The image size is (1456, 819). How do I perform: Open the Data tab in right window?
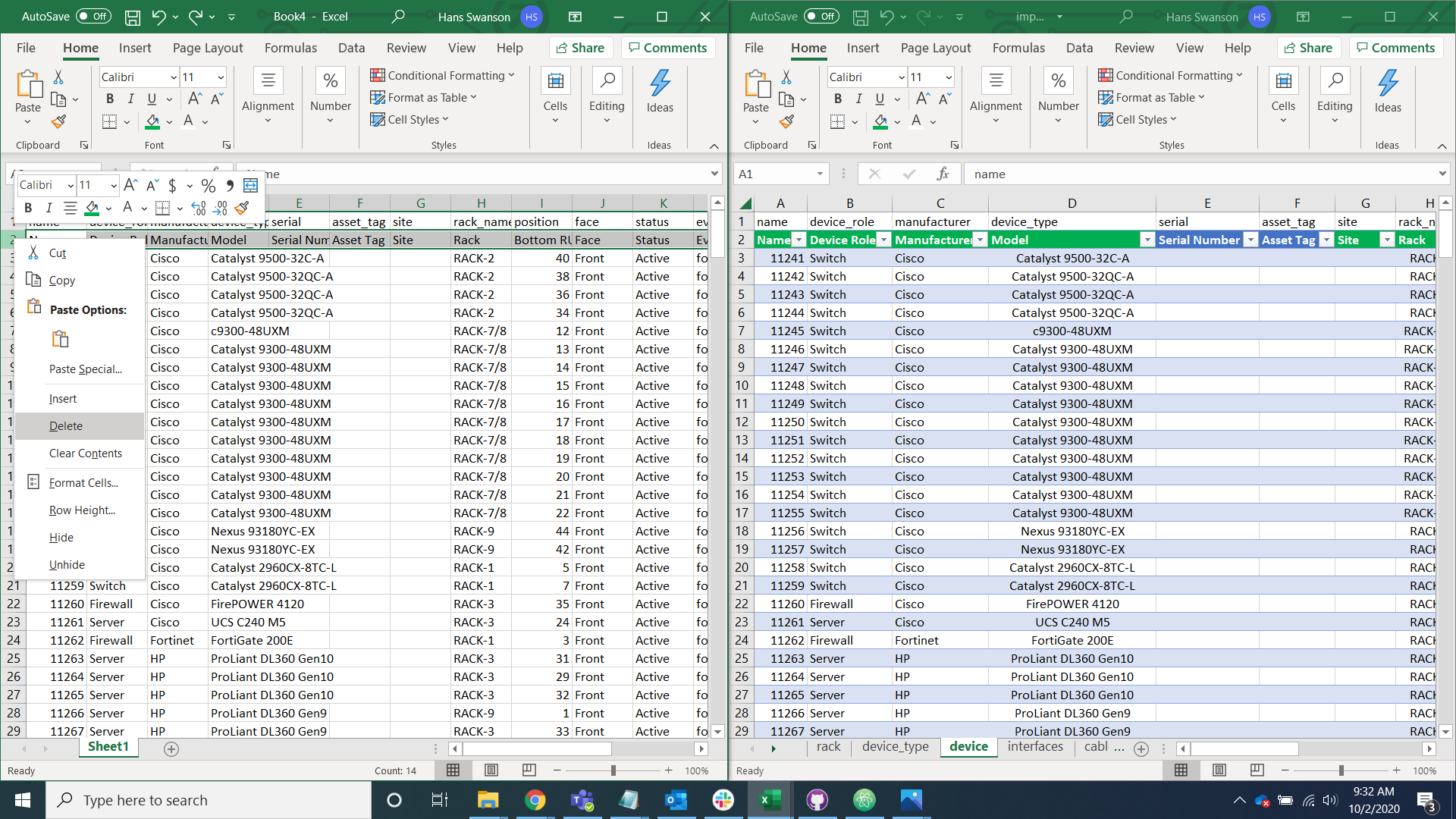(1079, 48)
